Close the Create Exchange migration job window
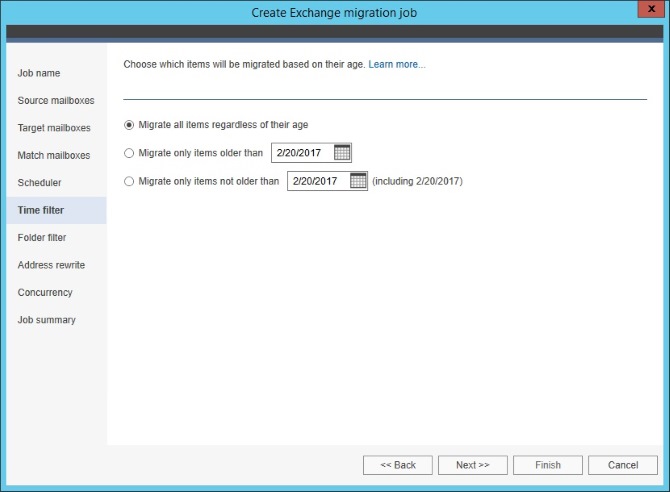The width and height of the screenshot is (670, 492). [x=651, y=9]
